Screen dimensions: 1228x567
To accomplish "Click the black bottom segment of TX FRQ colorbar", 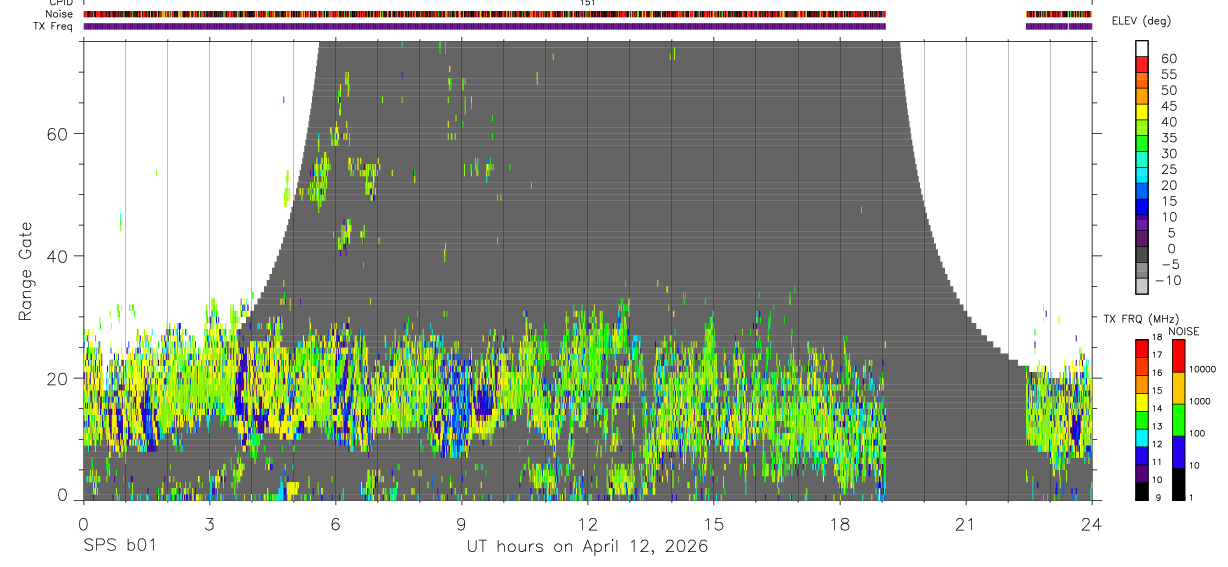I will 1142,491.
